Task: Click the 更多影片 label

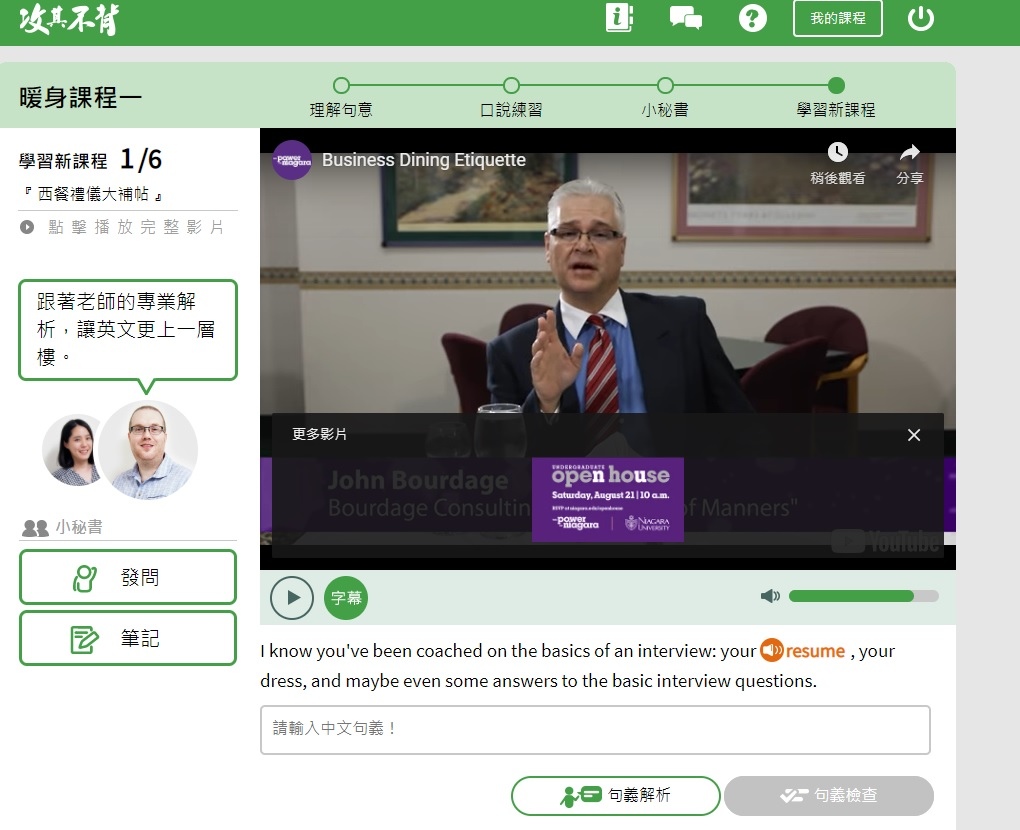Action: point(319,435)
